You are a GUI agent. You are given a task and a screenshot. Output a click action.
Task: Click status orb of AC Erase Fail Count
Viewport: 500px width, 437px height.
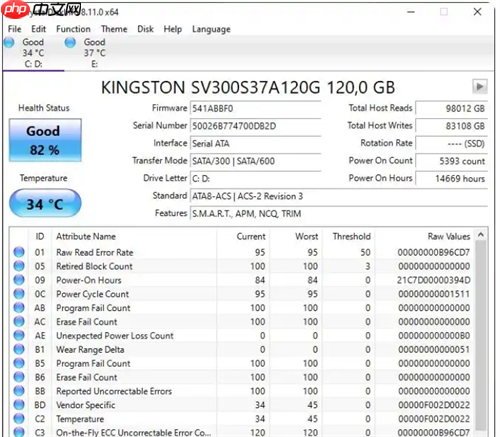[x=19, y=321]
